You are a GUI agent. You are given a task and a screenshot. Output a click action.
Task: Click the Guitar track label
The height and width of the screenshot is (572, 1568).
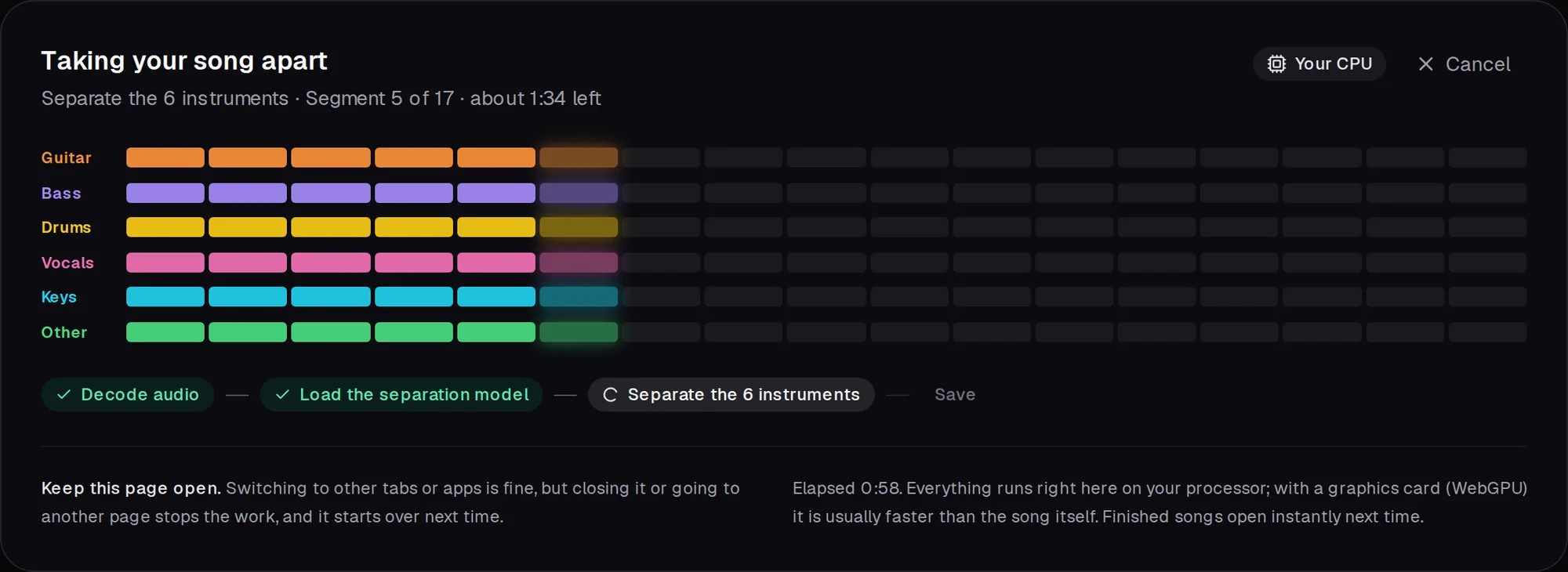(67, 157)
